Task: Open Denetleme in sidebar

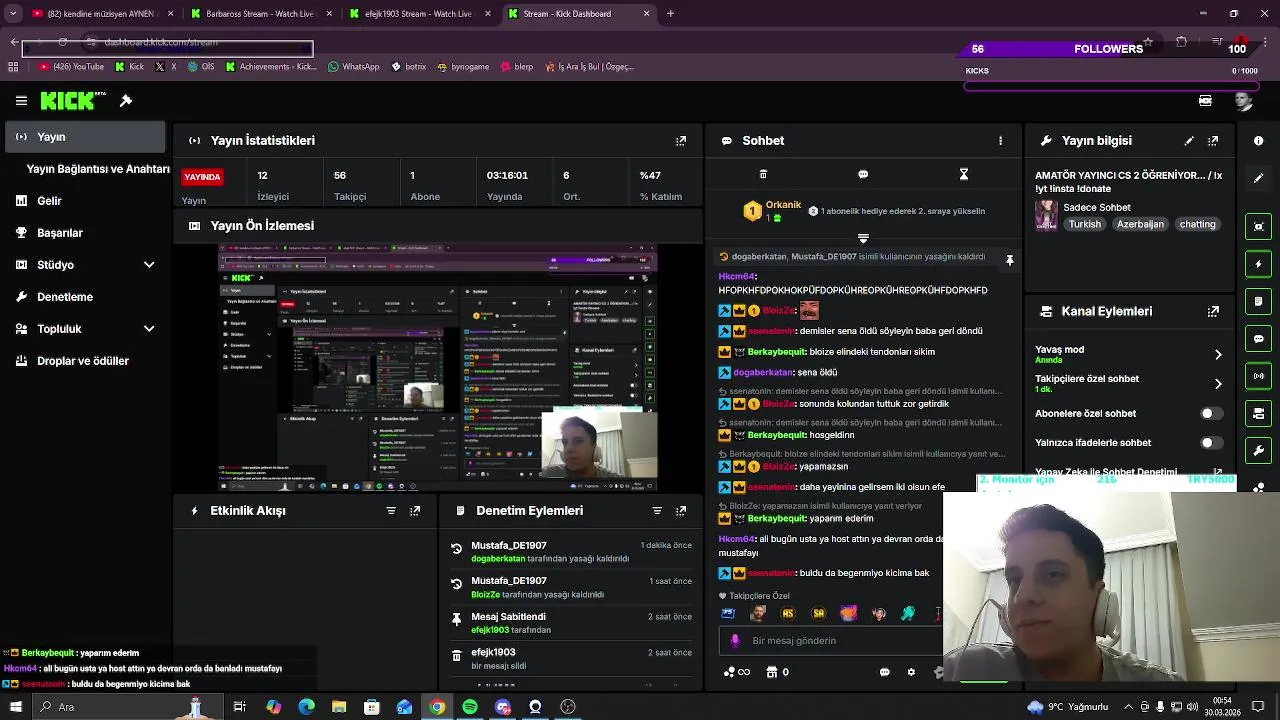Action: [x=64, y=297]
